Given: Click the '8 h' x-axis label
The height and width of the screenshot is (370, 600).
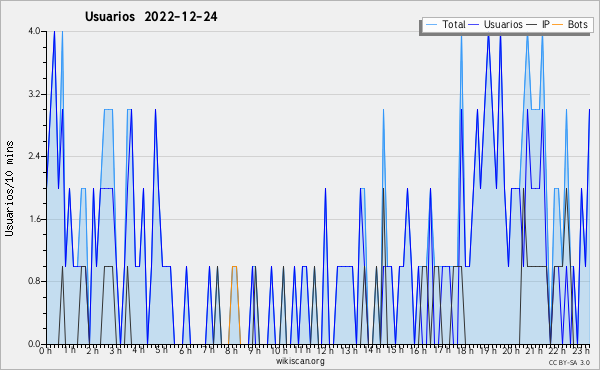Looking at the screenshot, I should coord(232,350).
